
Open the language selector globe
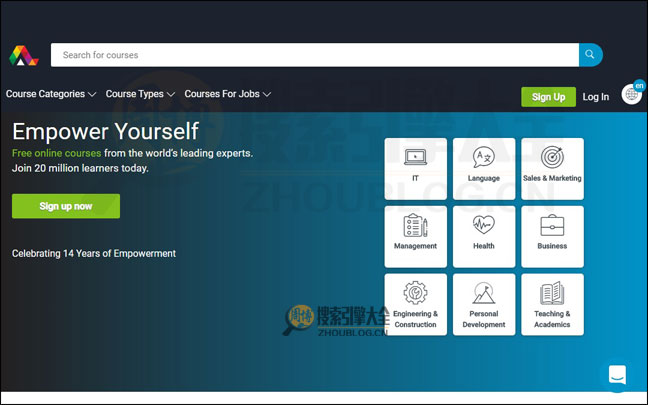pyautogui.click(x=632, y=94)
